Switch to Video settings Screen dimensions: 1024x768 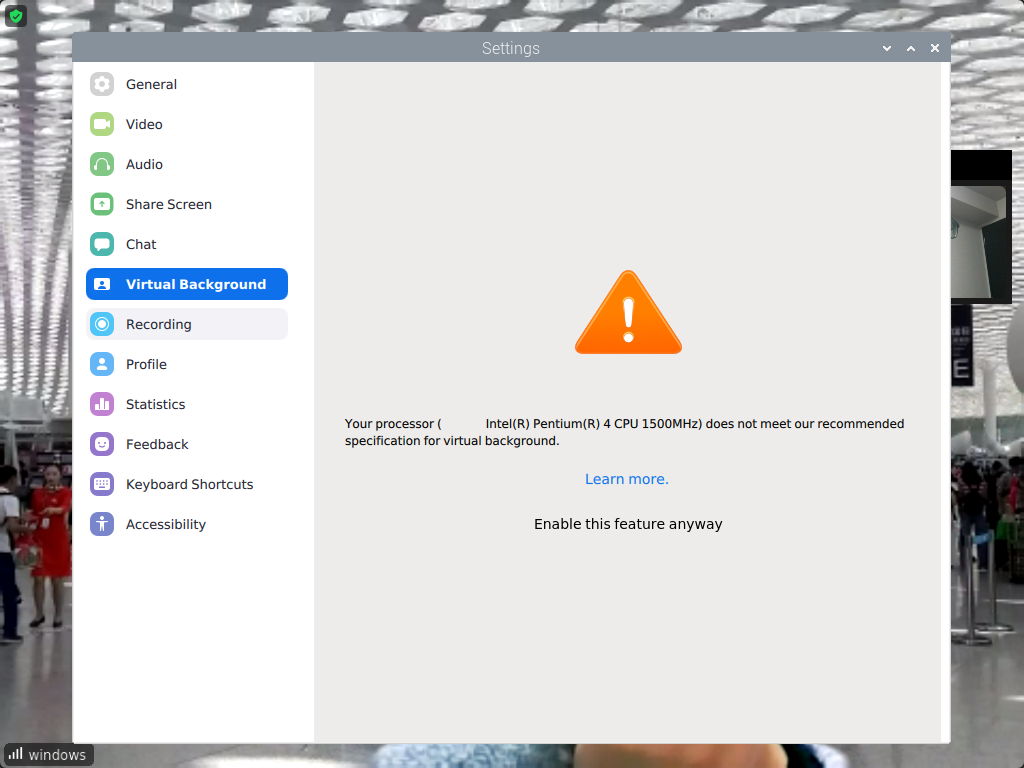[187, 124]
